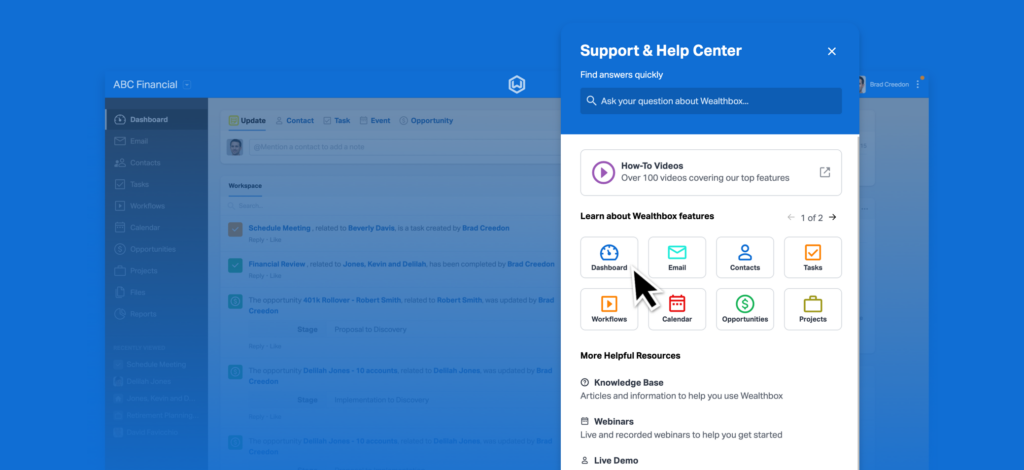1024x470 pixels.
Task: Open recently viewed Delilah Jones
Action: (x=150, y=381)
